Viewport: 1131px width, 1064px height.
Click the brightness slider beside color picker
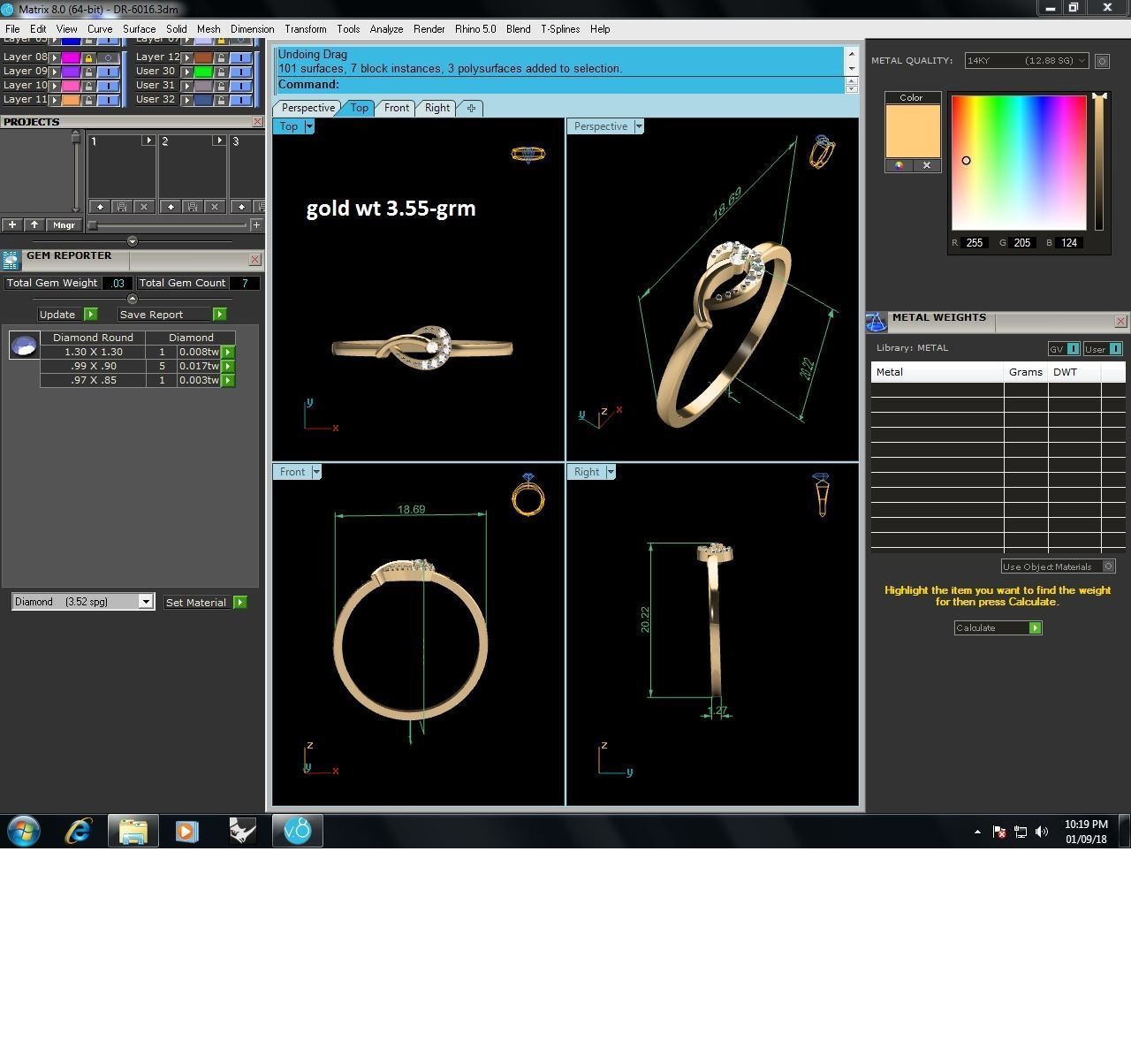pos(1099,162)
